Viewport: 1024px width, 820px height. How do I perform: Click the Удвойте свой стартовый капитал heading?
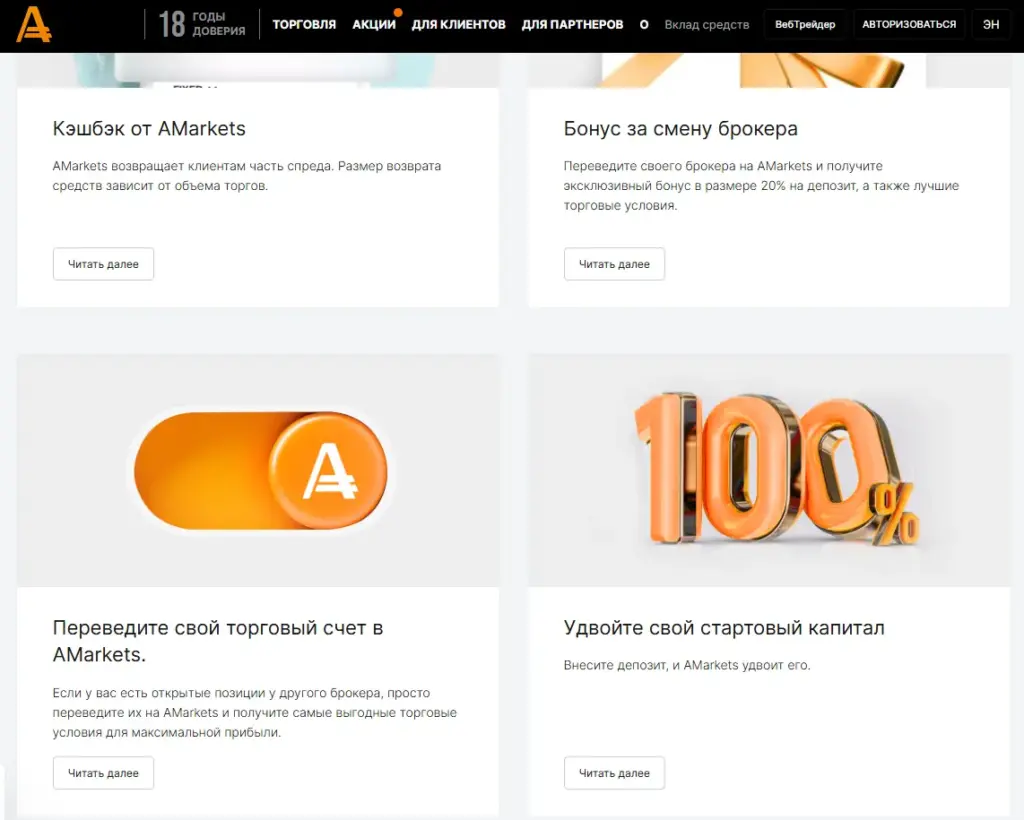(x=723, y=627)
